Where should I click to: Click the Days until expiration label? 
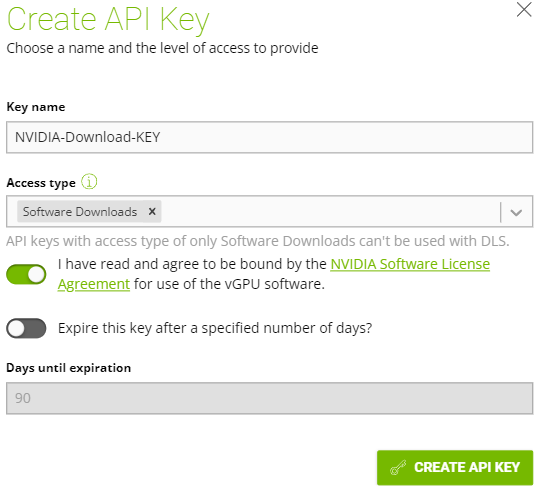click(69, 368)
